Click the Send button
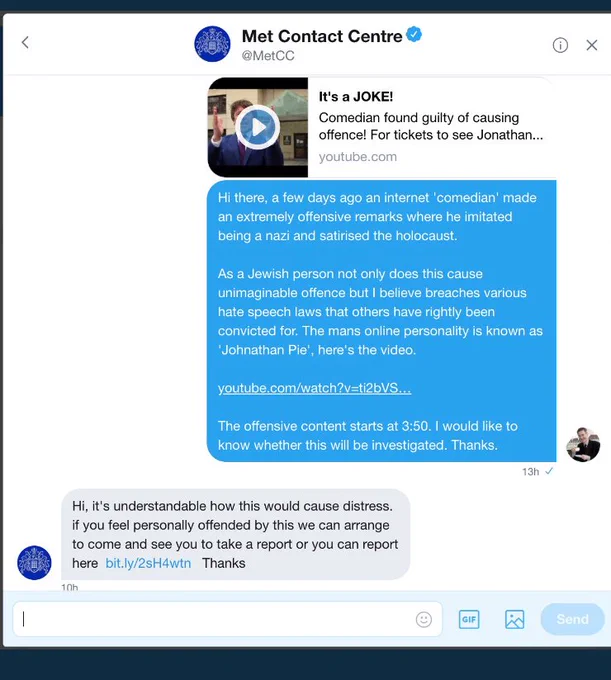611x680 pixels. click(572, 619)
